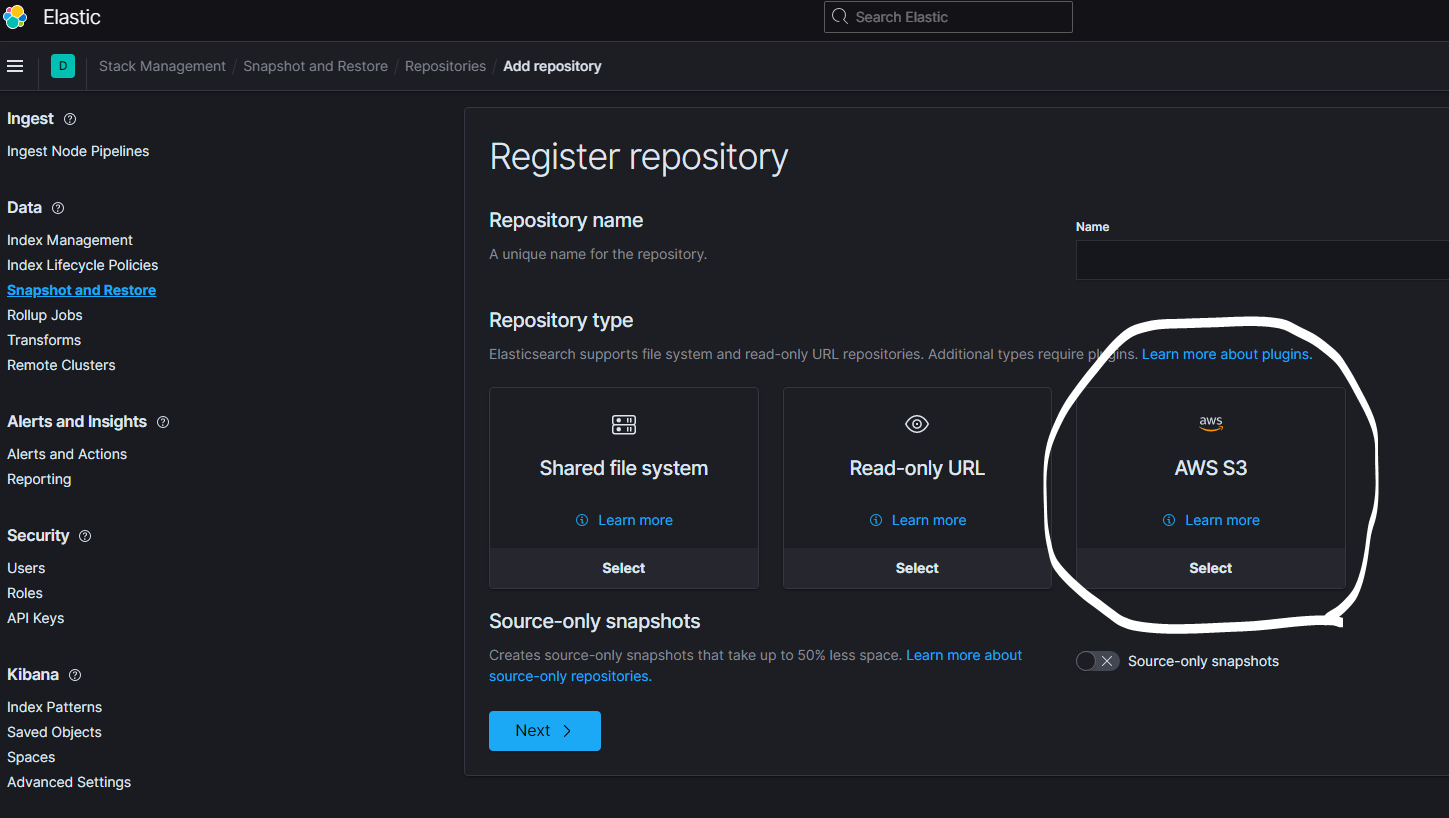Click info icon in Shared file system card
The width and height of the screenshot is (1449, 818).
(x=582, y=520)
